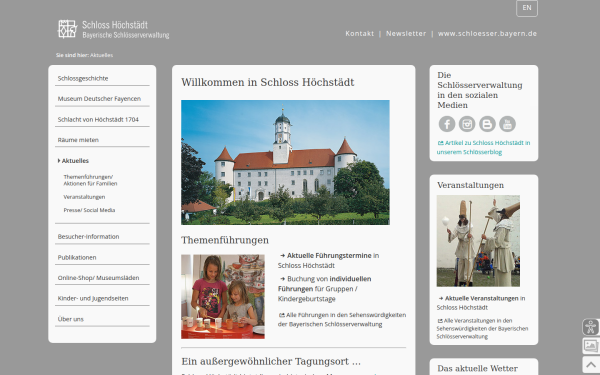Click the image gallery icon at right edge
Image resolution: width=600 pixels, height=375 pixels.
(590, 346)
